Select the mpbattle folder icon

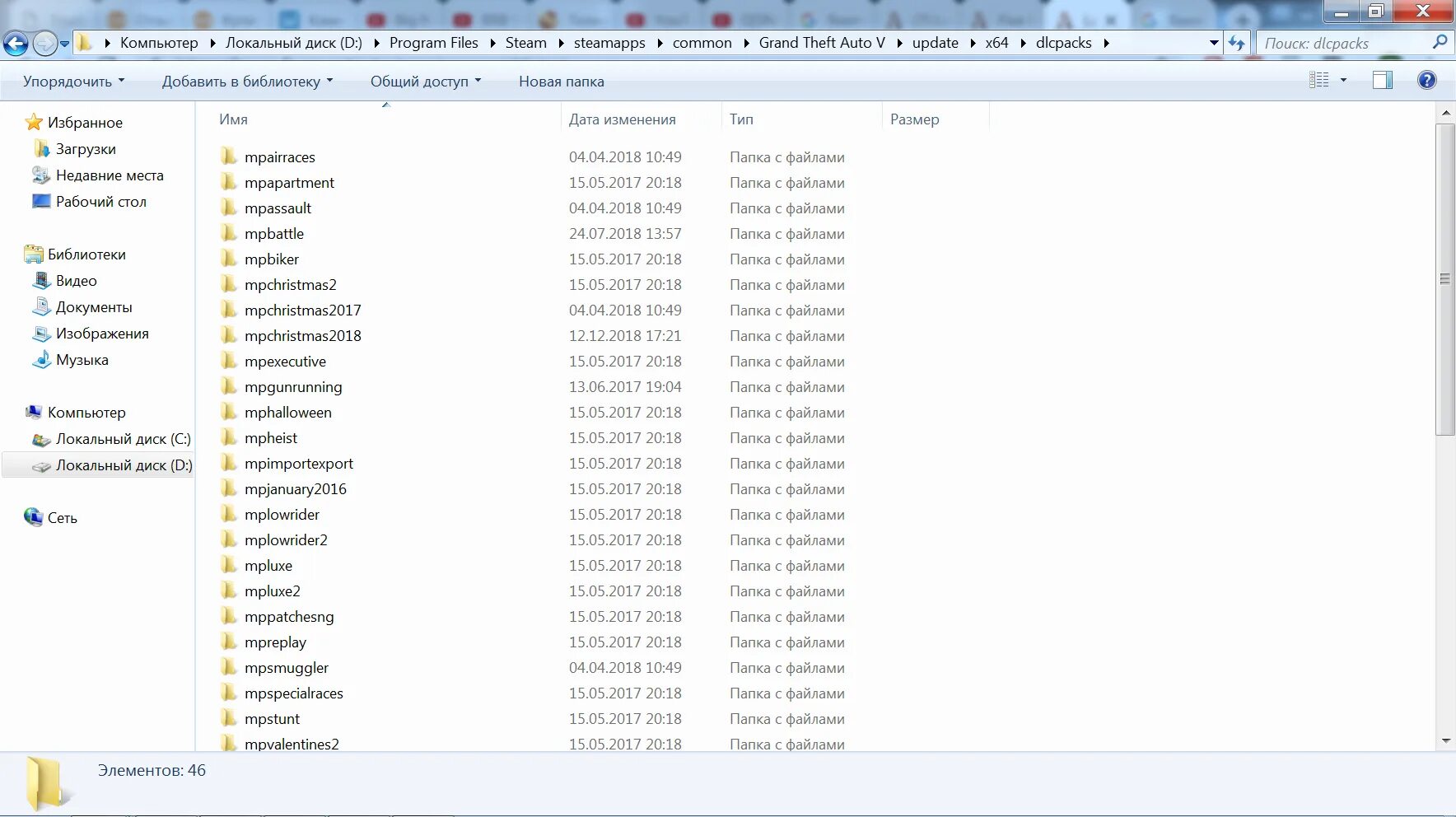[x=229, y=233]
